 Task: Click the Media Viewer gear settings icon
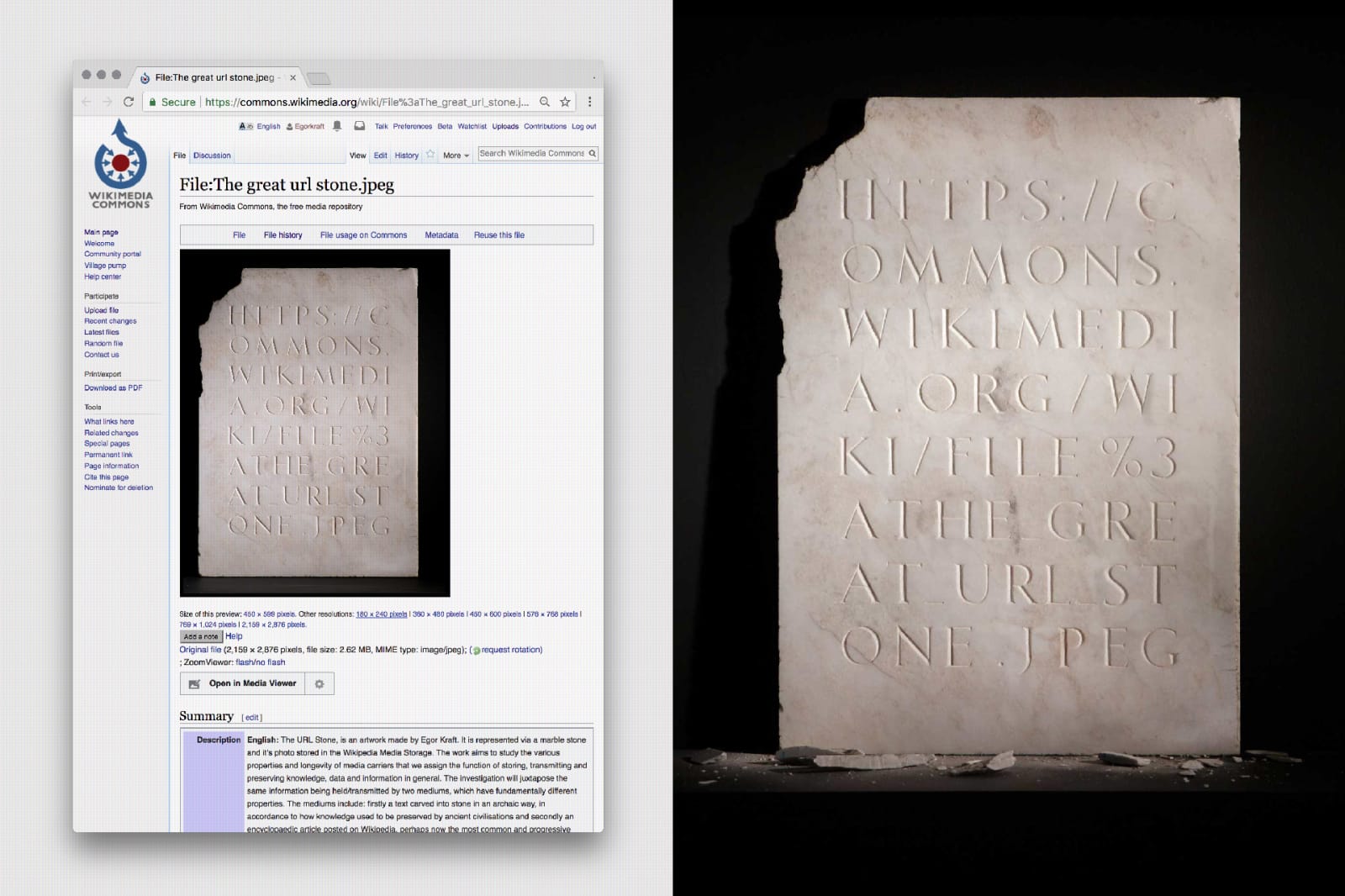tap(319, 683)
